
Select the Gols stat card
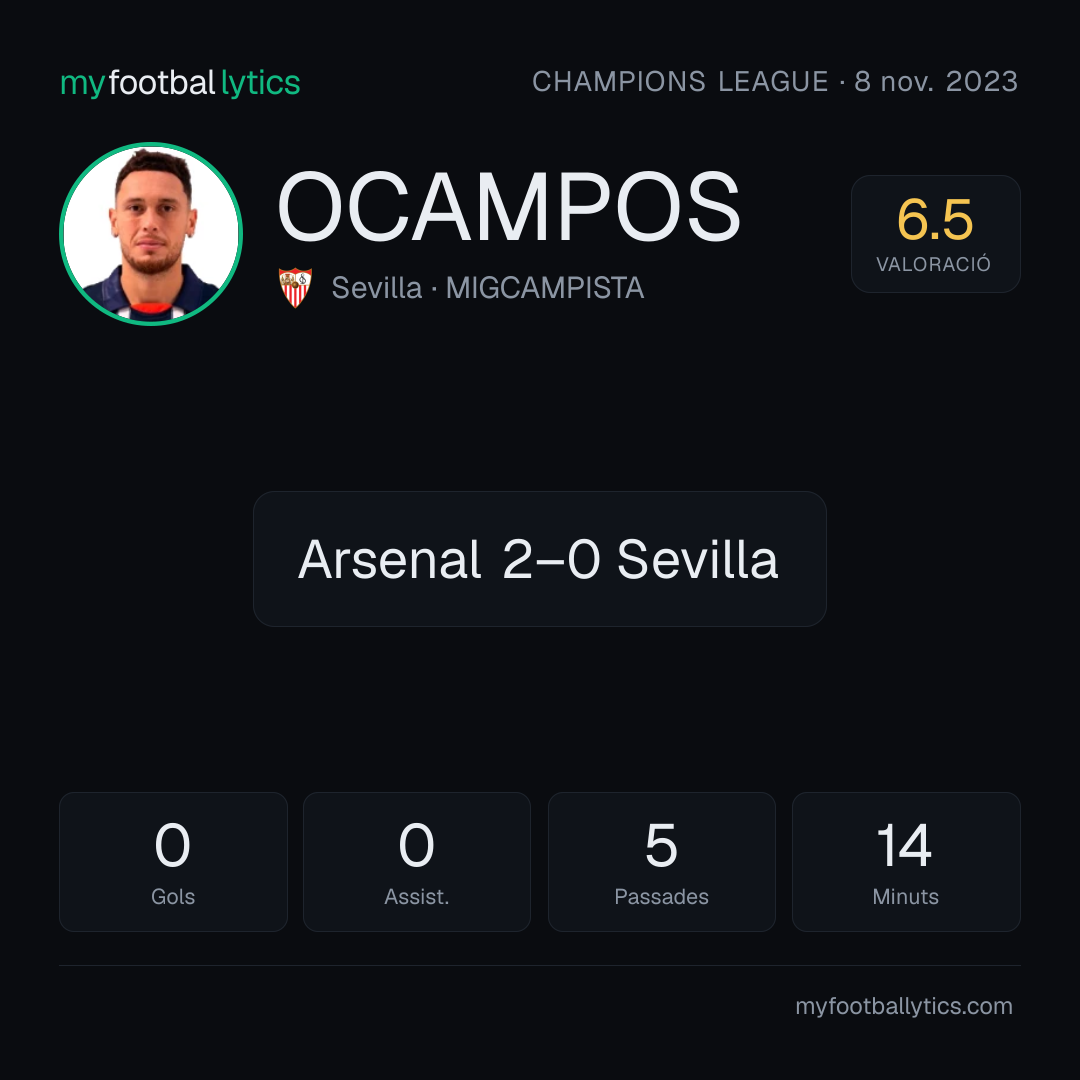pos(173,862)
